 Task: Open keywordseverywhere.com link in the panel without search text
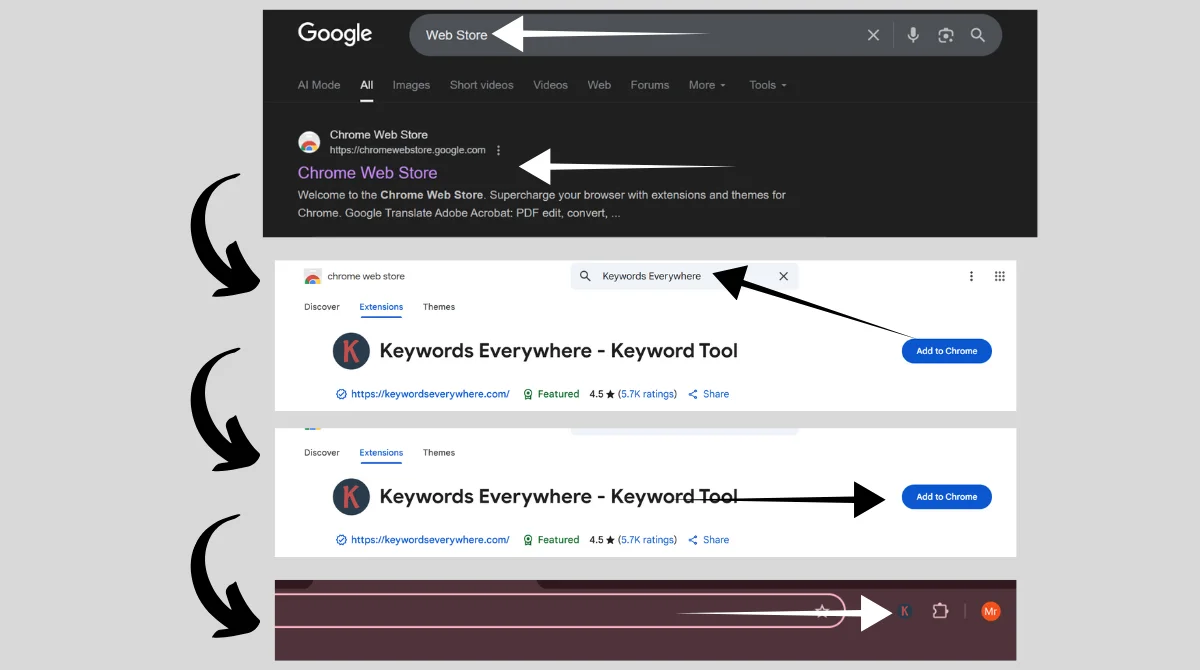tap(430, 540)
